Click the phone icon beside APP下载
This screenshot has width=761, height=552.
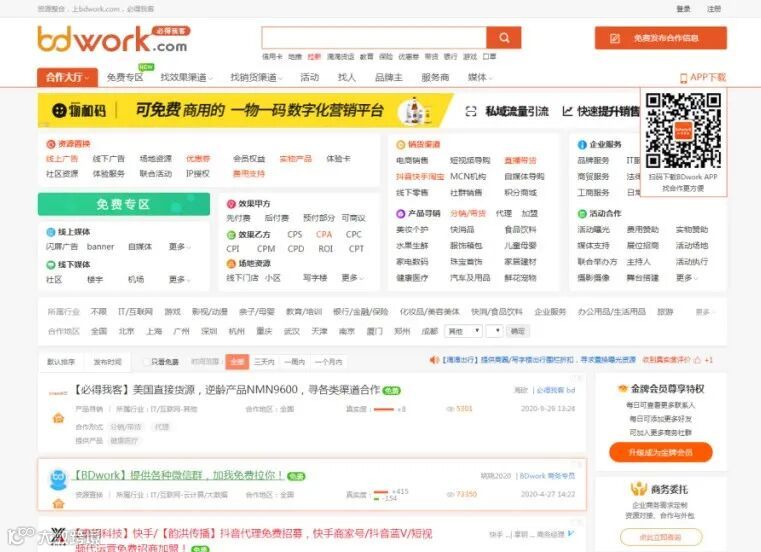point(683,78)
